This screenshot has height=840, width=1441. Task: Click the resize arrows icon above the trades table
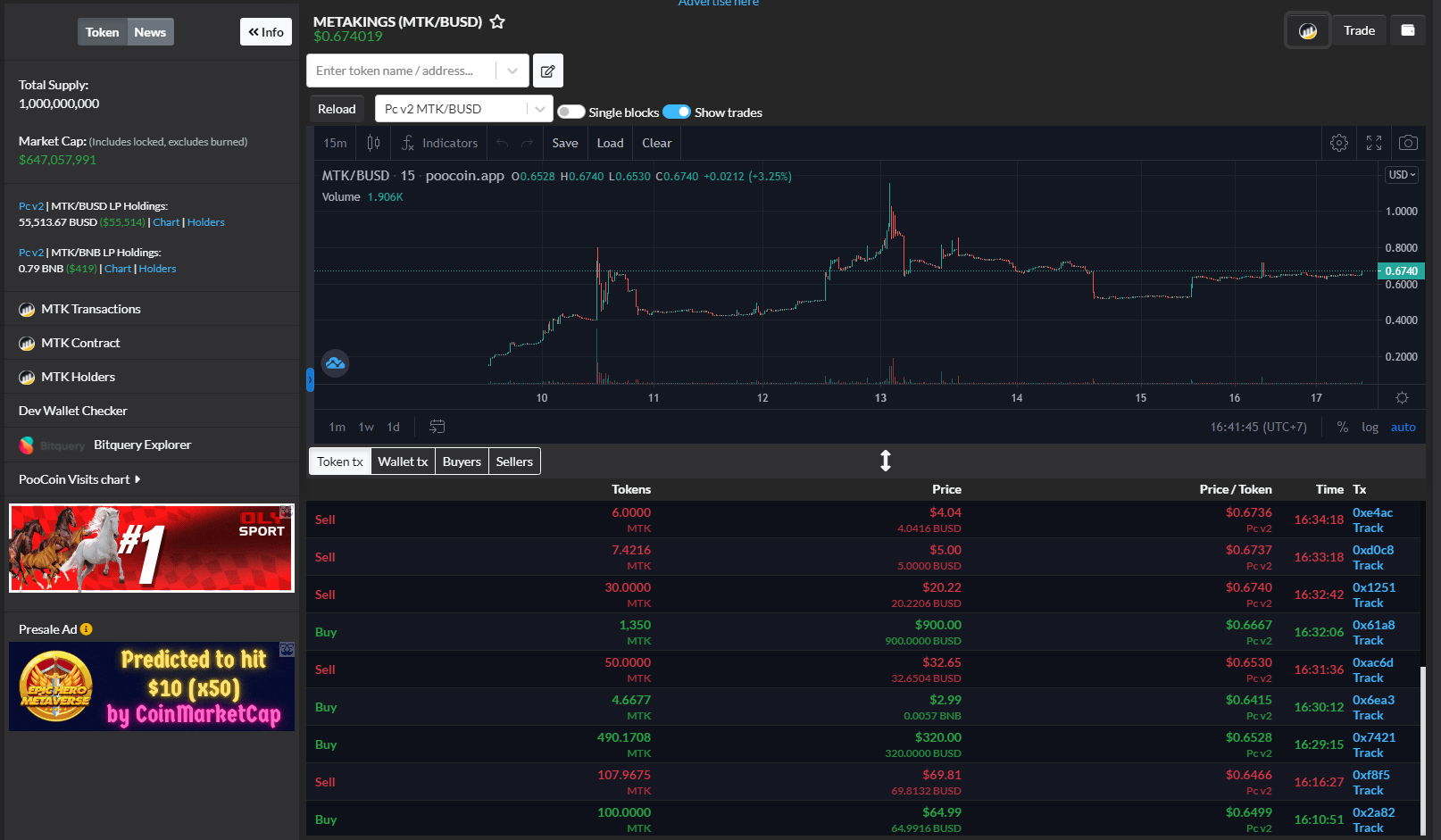tap(886, 461)
